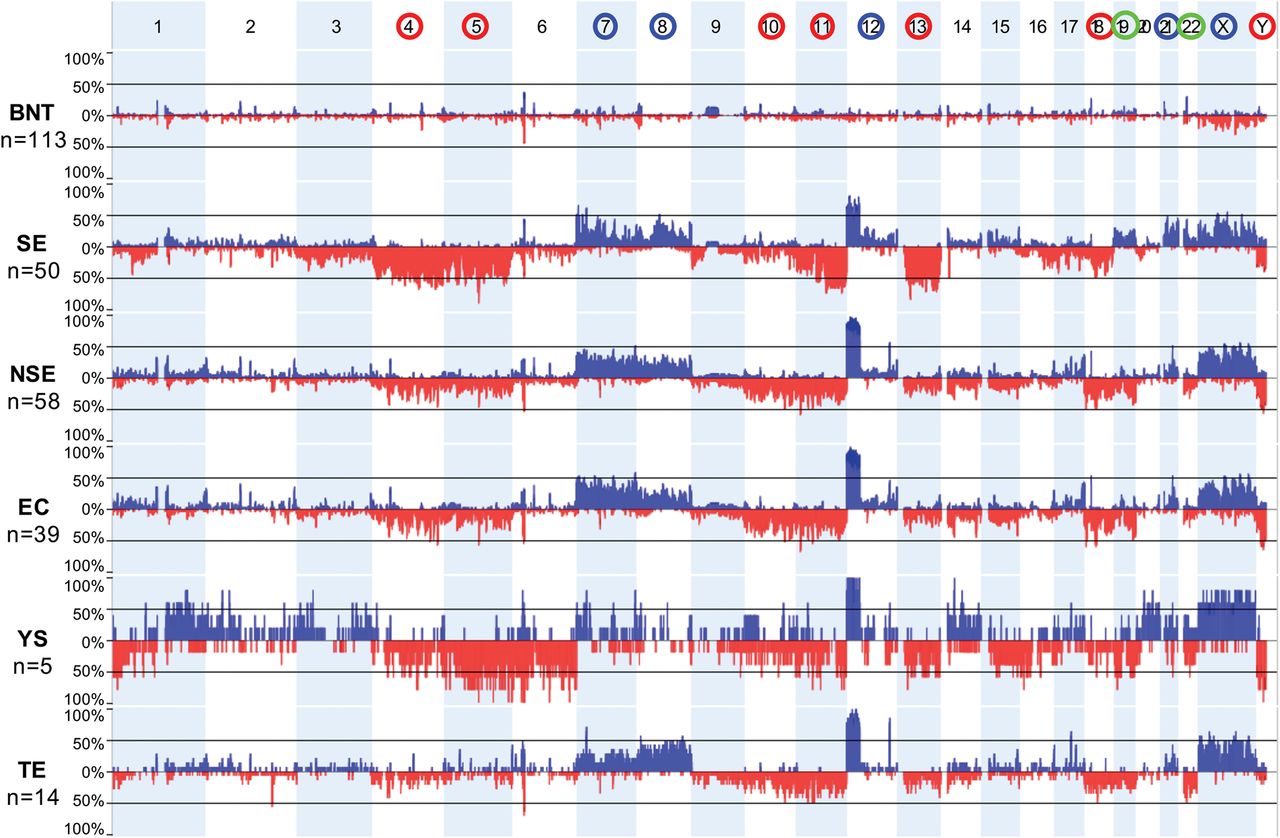This screenshot has width=1280, height=838.
Task: Select the chromosome 6 column header
Action: tap(542, 28)
